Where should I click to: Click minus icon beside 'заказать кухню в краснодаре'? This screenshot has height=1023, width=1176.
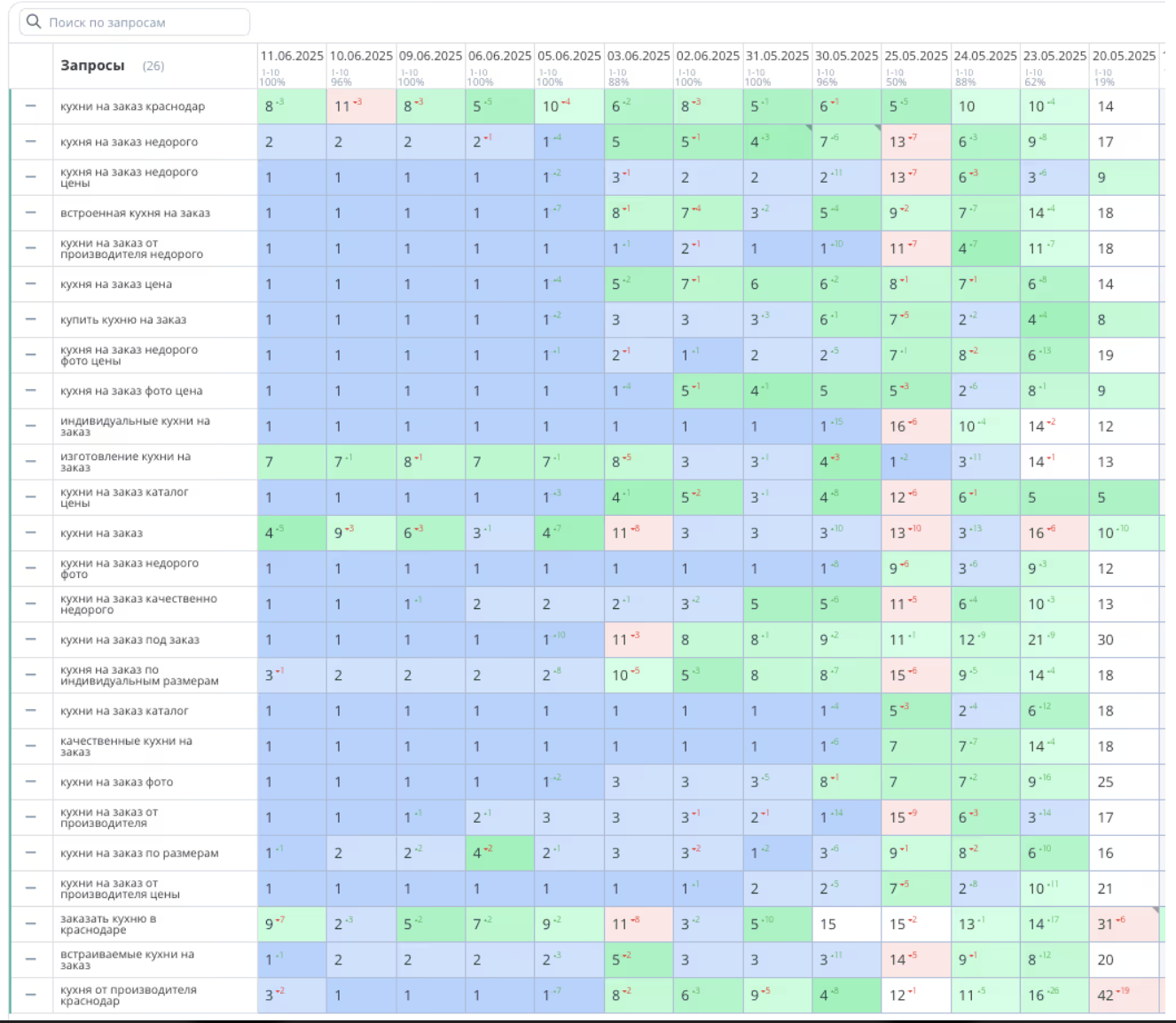[31, 924]
